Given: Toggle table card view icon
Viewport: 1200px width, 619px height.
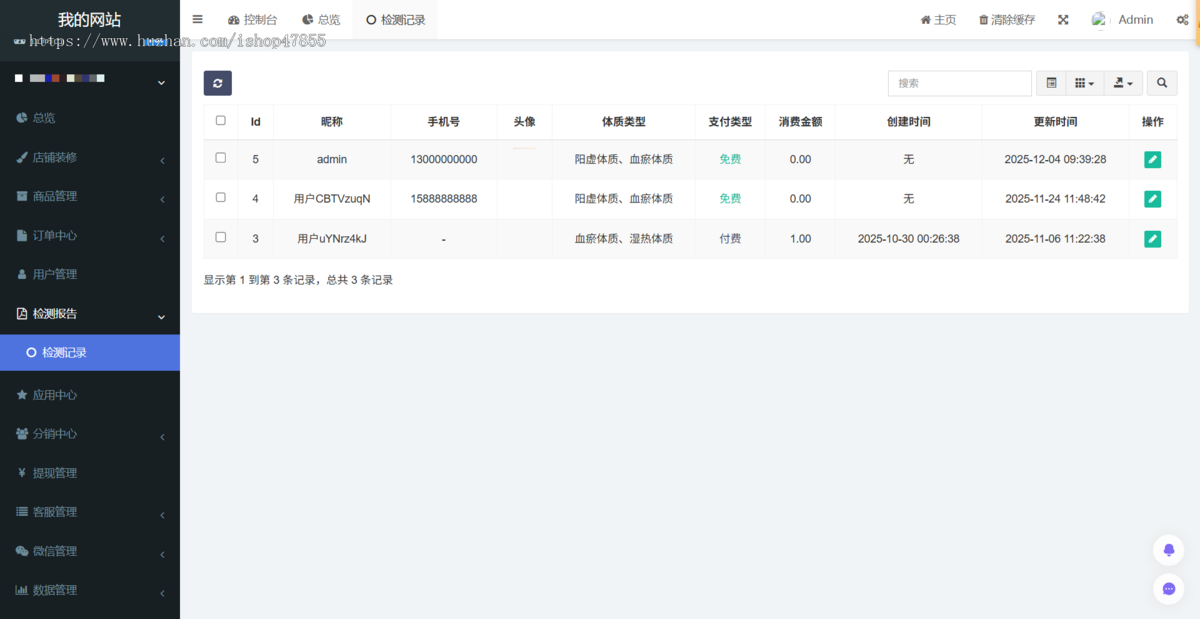Looking at the screenshot, I should coord(1051,83).
